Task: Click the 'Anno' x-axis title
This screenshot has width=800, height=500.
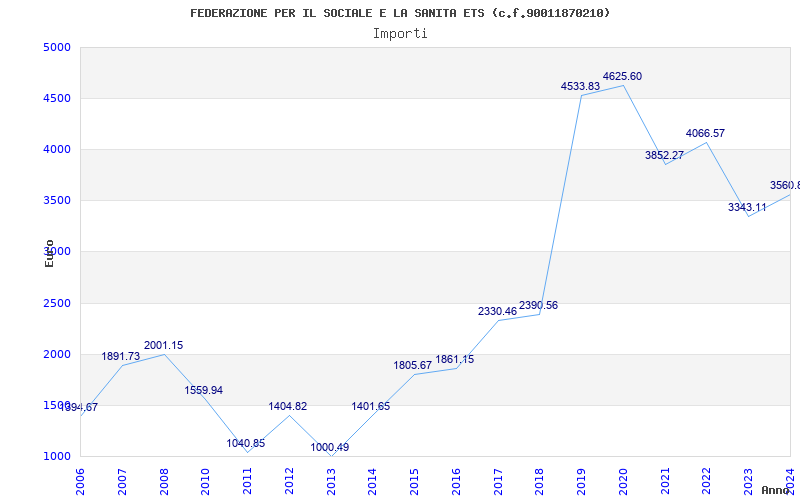Action: [775, 490]
